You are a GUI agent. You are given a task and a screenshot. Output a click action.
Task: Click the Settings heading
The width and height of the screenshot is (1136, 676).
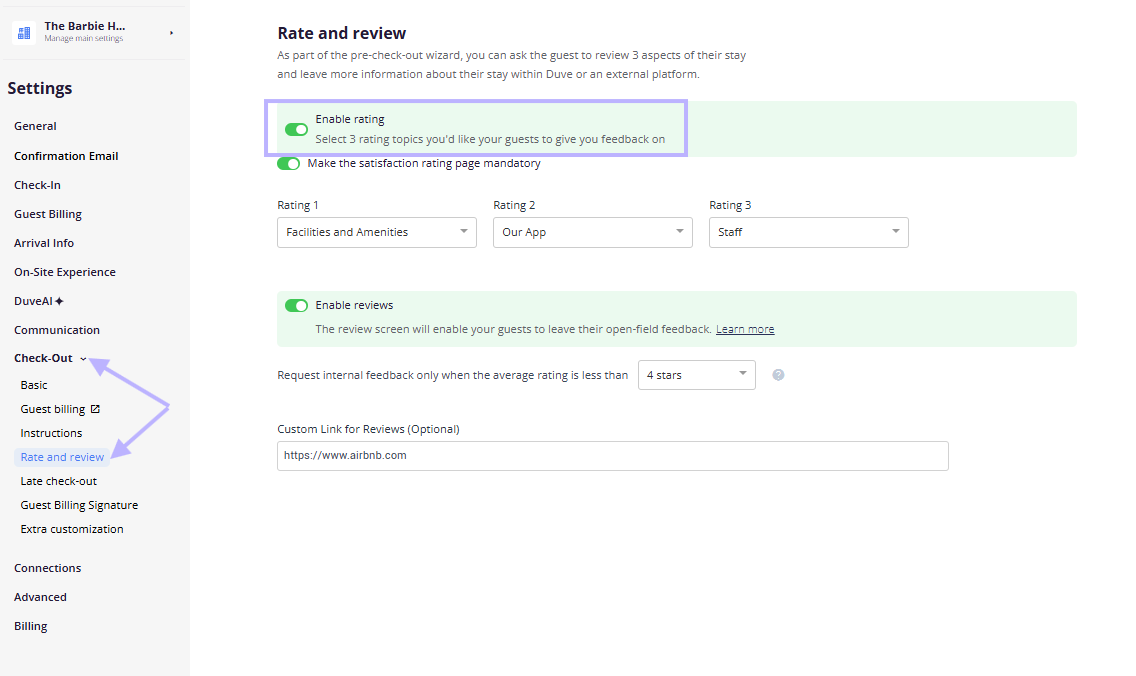(40, 88)
